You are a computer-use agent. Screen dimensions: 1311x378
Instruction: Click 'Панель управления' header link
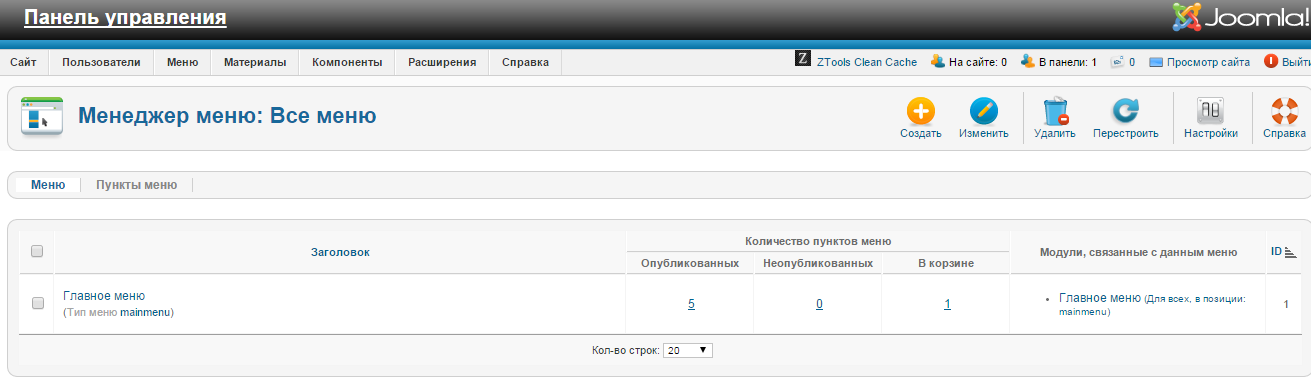125,17
